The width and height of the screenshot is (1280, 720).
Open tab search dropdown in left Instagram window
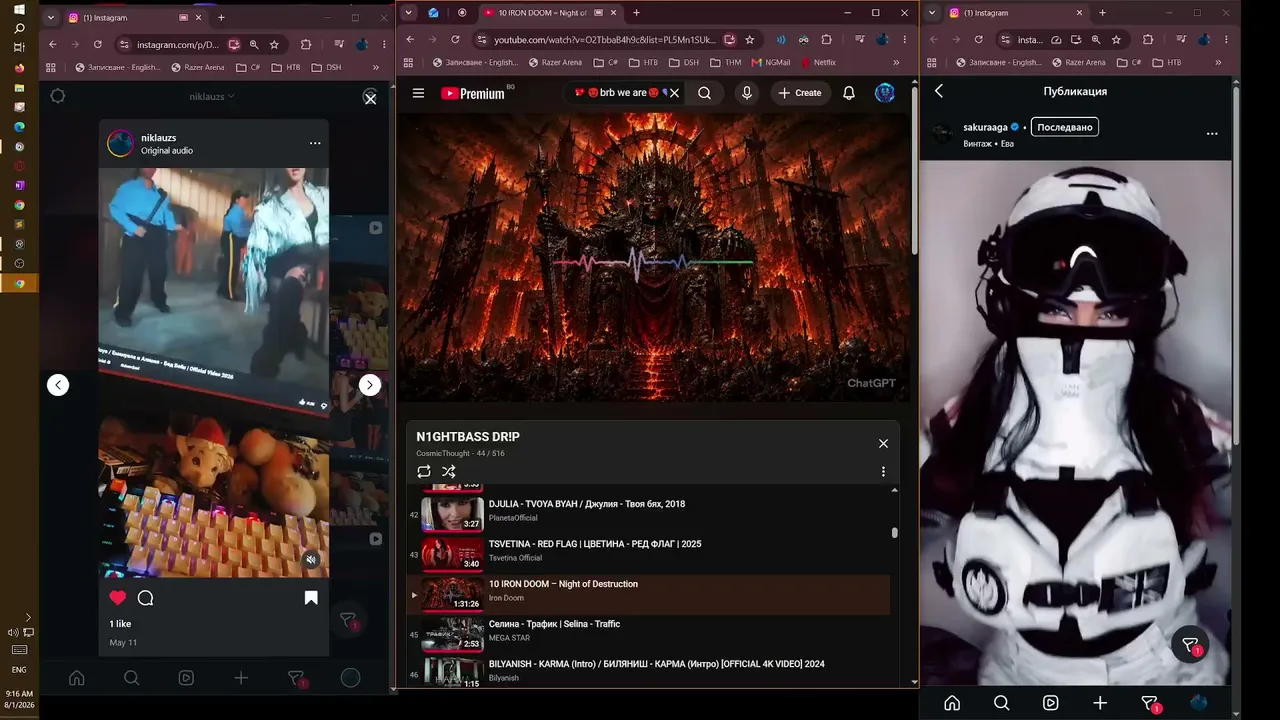pos(51,18)
